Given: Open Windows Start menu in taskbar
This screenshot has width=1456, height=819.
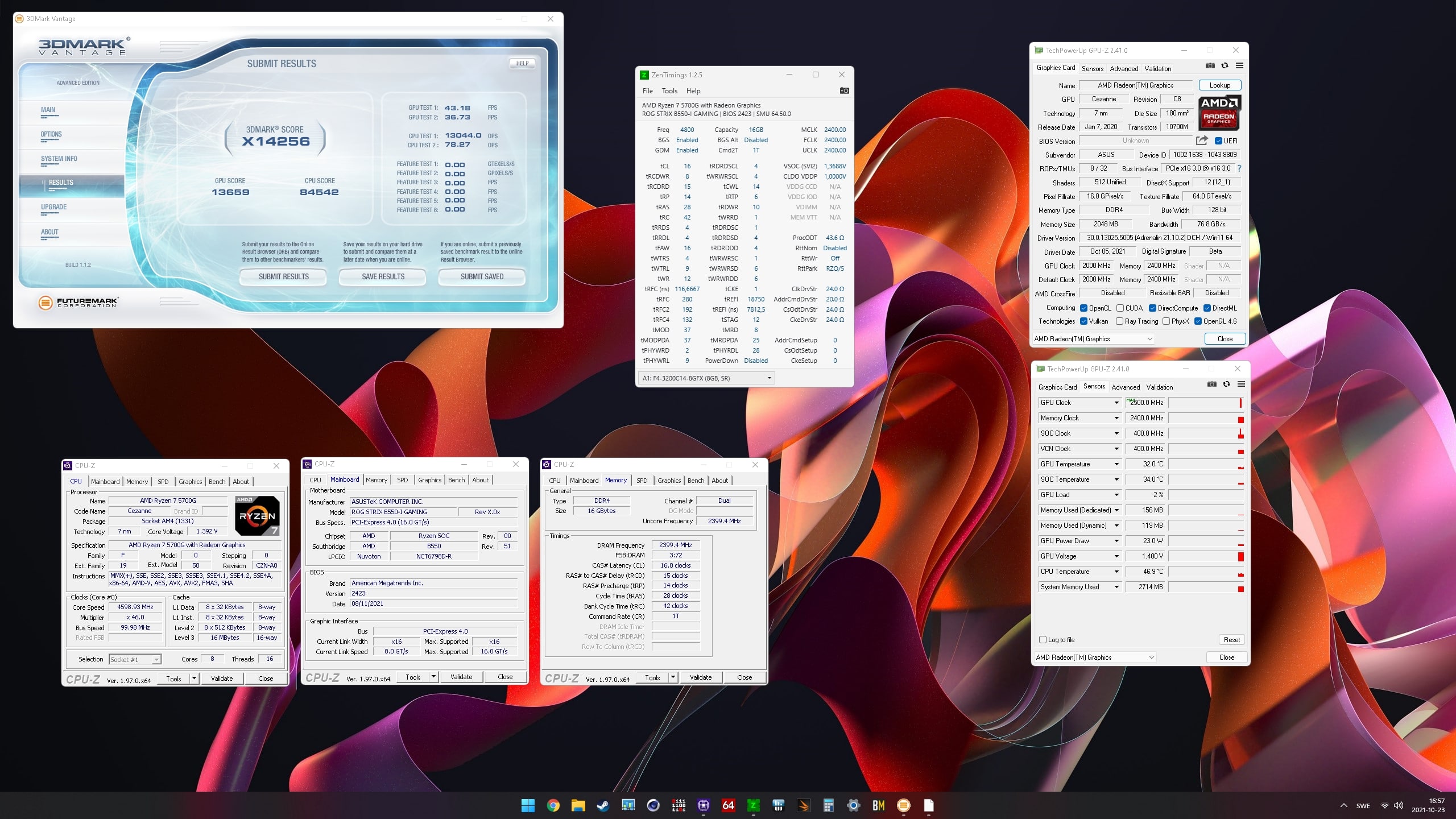Looking at the screenshot, I should [528, 805].
